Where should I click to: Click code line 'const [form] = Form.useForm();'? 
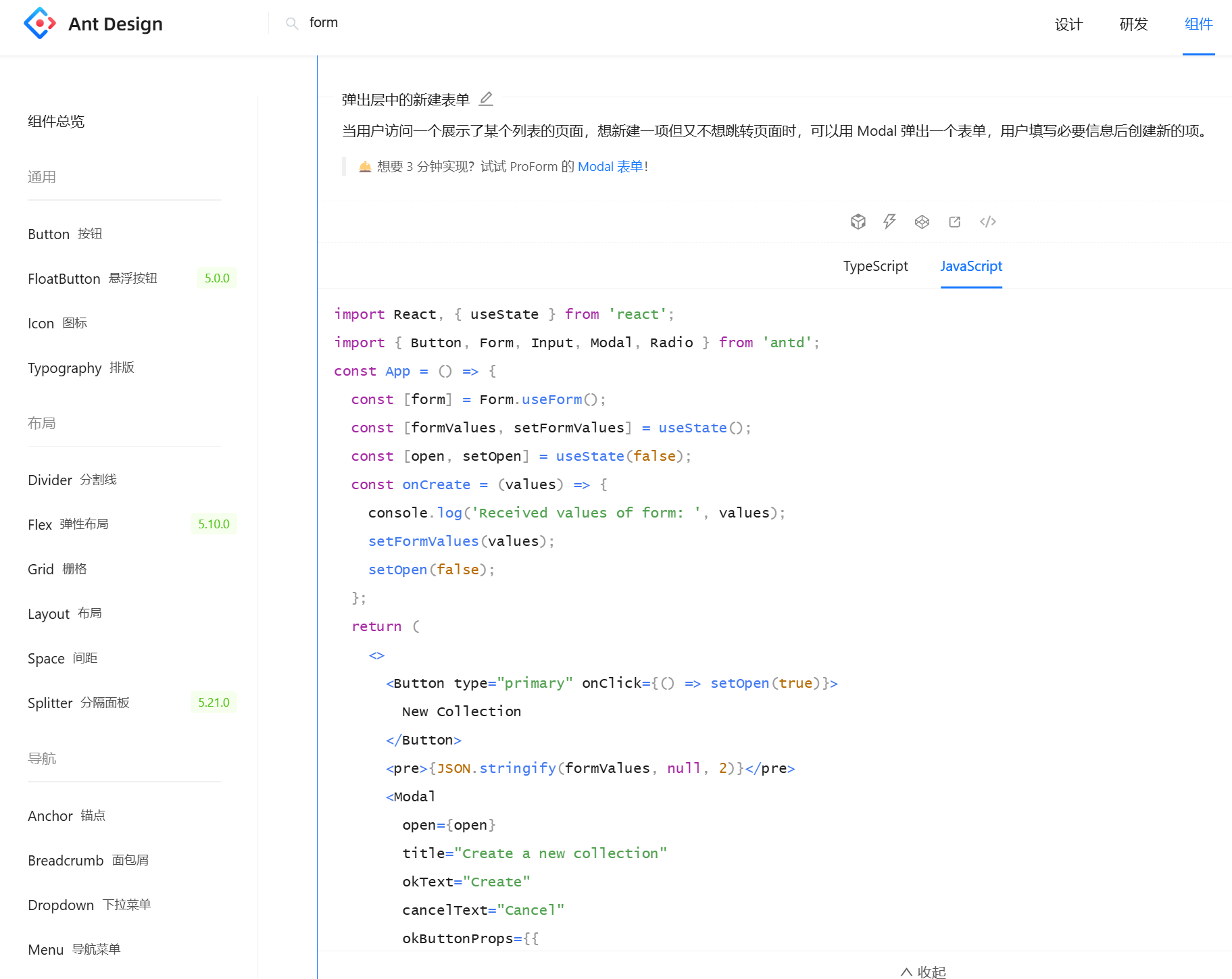pyautogui.click(x=478, y=399)
